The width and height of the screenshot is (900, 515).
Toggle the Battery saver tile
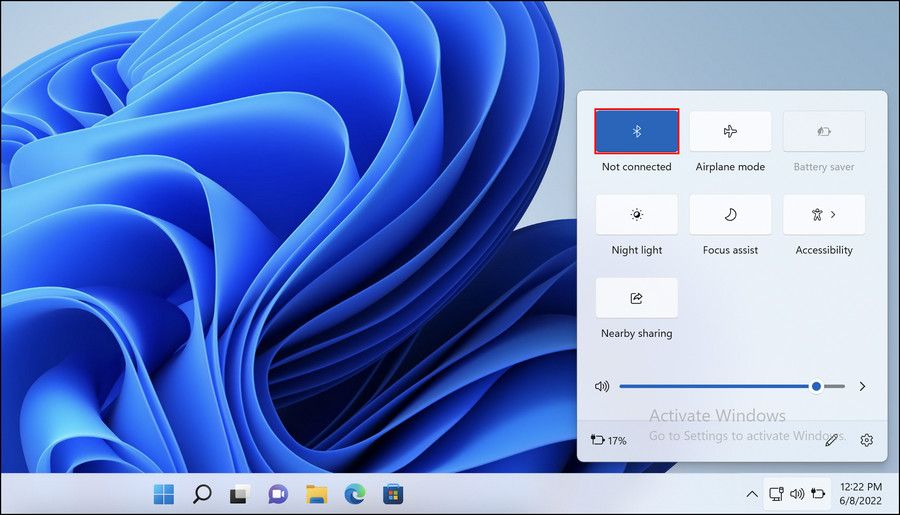click(x=824, y=131)
